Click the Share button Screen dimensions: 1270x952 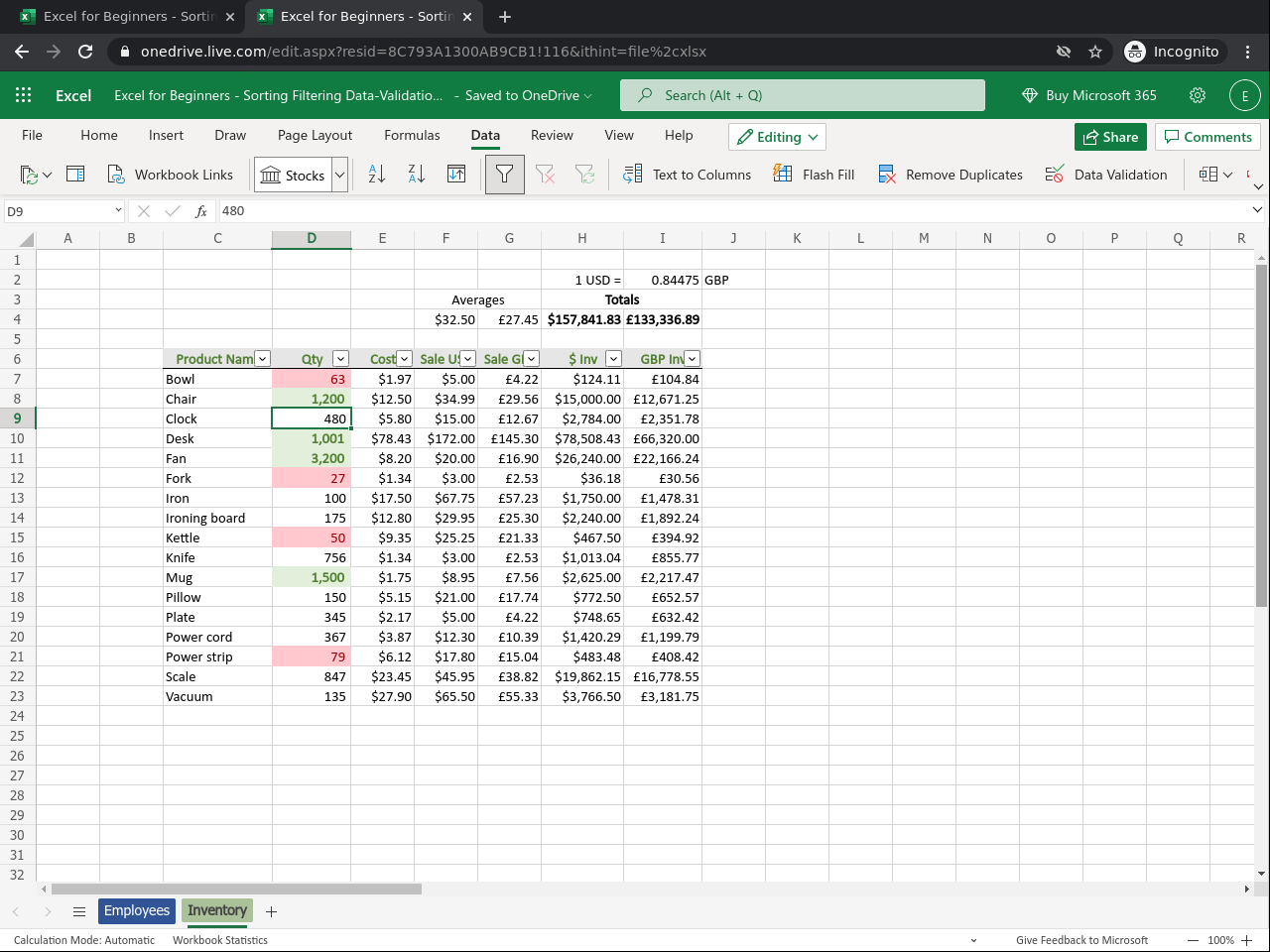click(x=1110, y=137)
